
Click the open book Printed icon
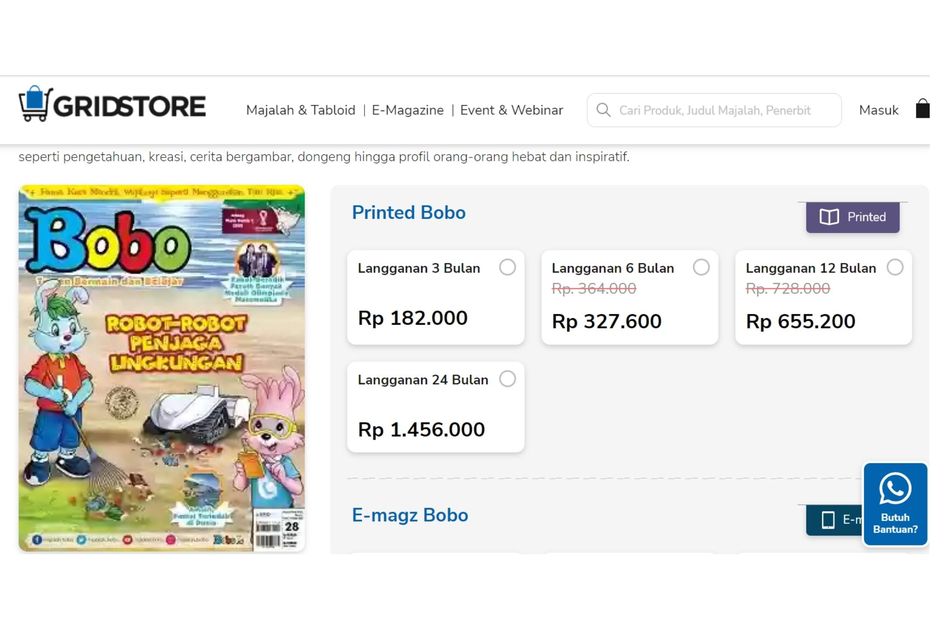coord(829,217)
